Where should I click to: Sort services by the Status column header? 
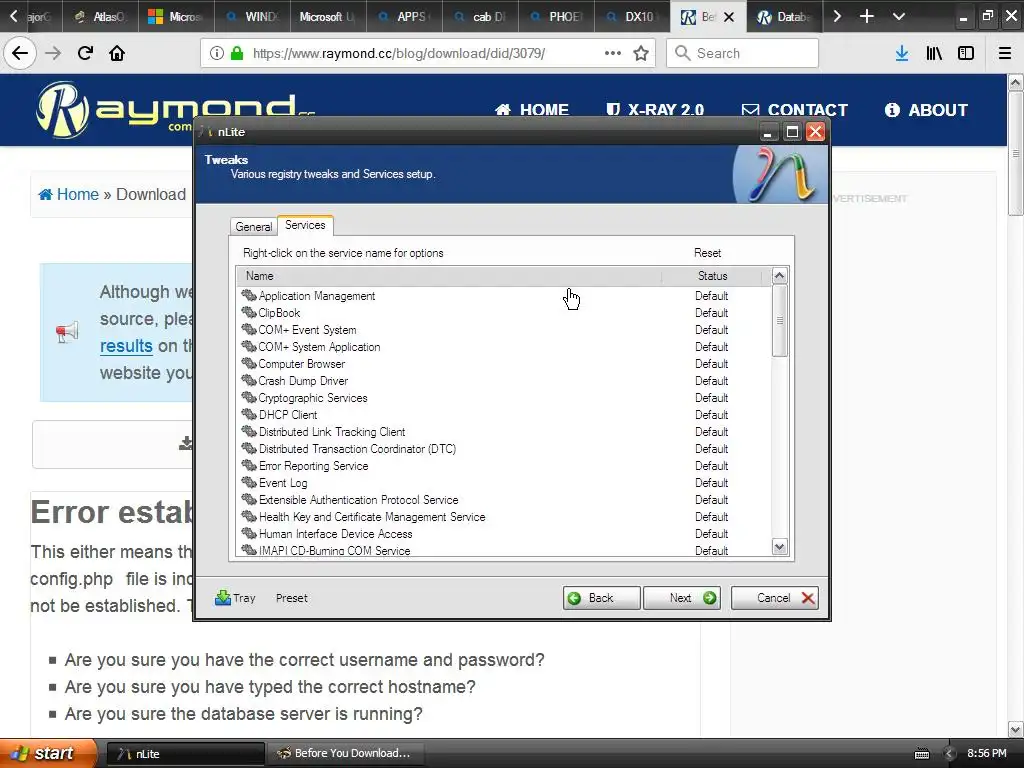[712, 276]
